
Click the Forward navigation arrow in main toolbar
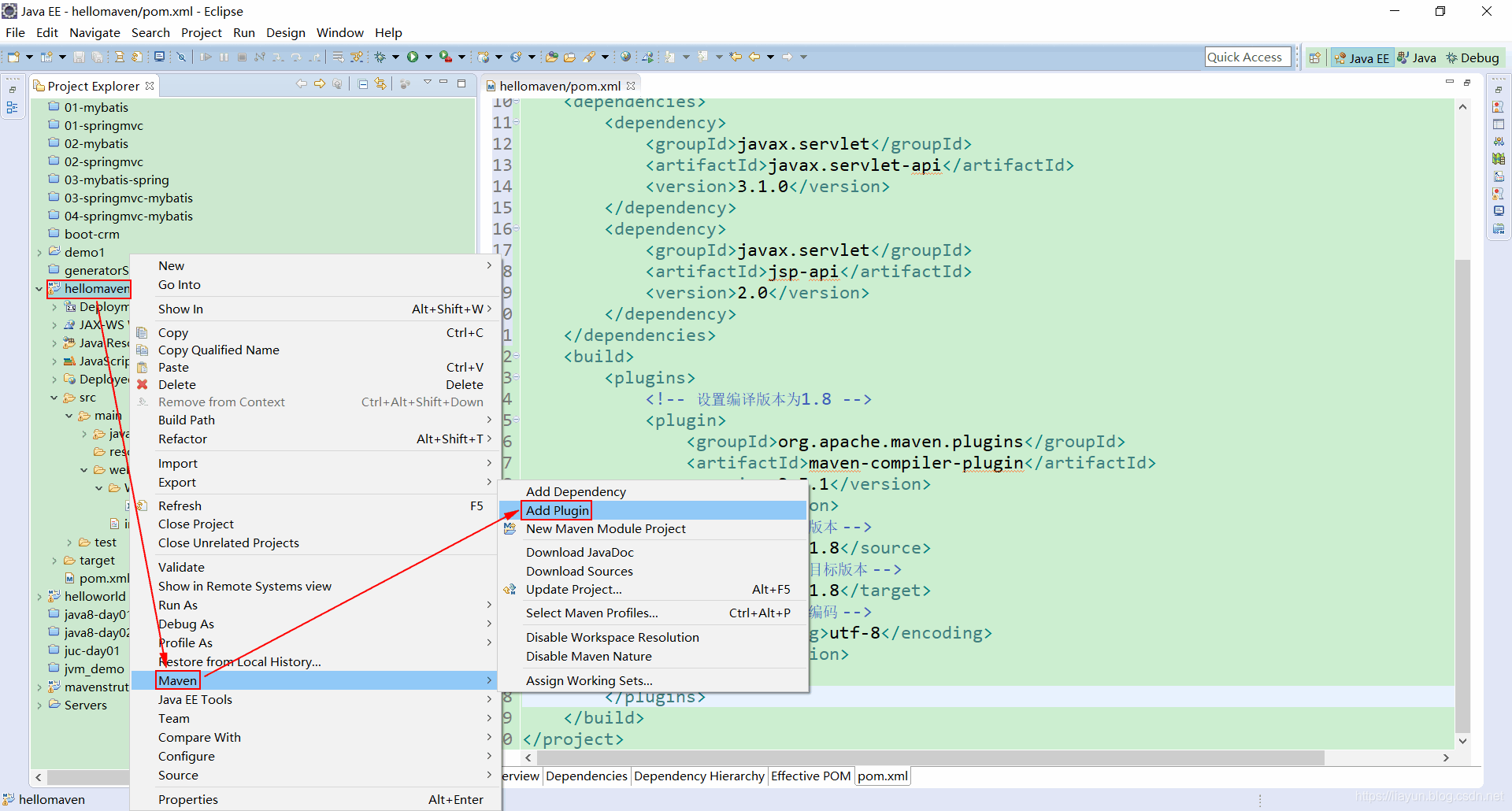tap(787, 57)
